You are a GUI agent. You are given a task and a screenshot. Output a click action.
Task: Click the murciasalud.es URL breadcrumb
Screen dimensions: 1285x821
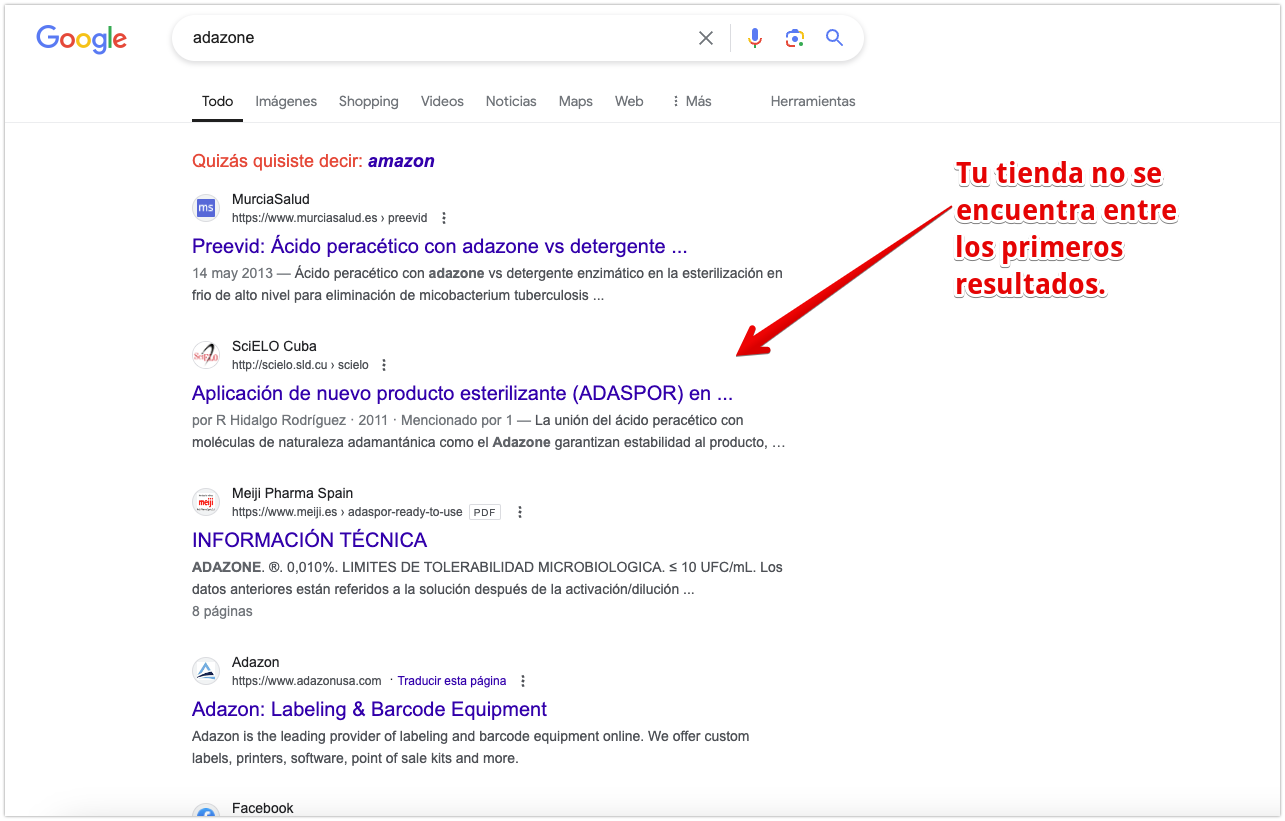click(x=330, y=218)
